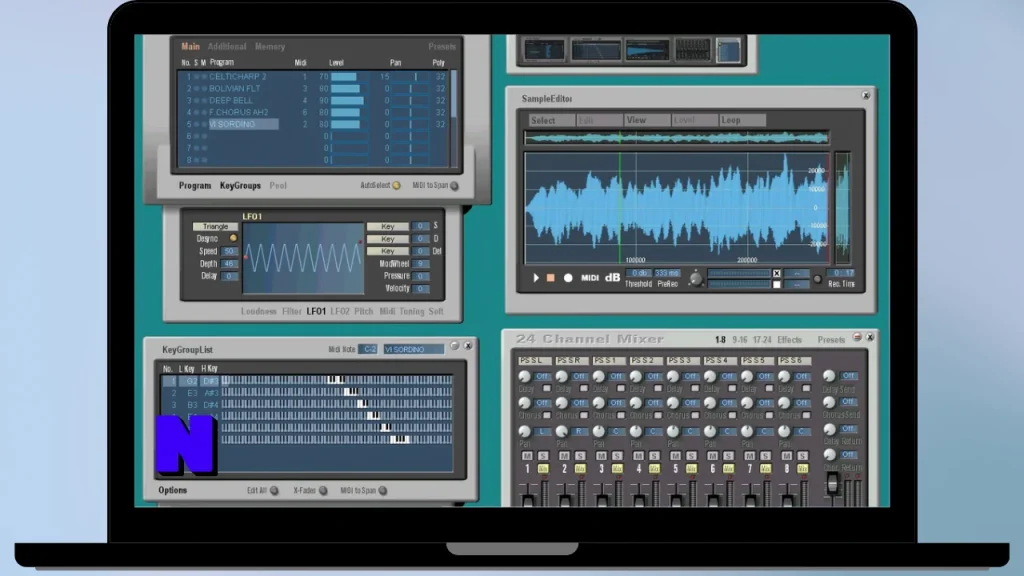Open the mixer Effects page
Image resolution: width=1024 pixels, height=576 pixels.
[x=790, y=340]
